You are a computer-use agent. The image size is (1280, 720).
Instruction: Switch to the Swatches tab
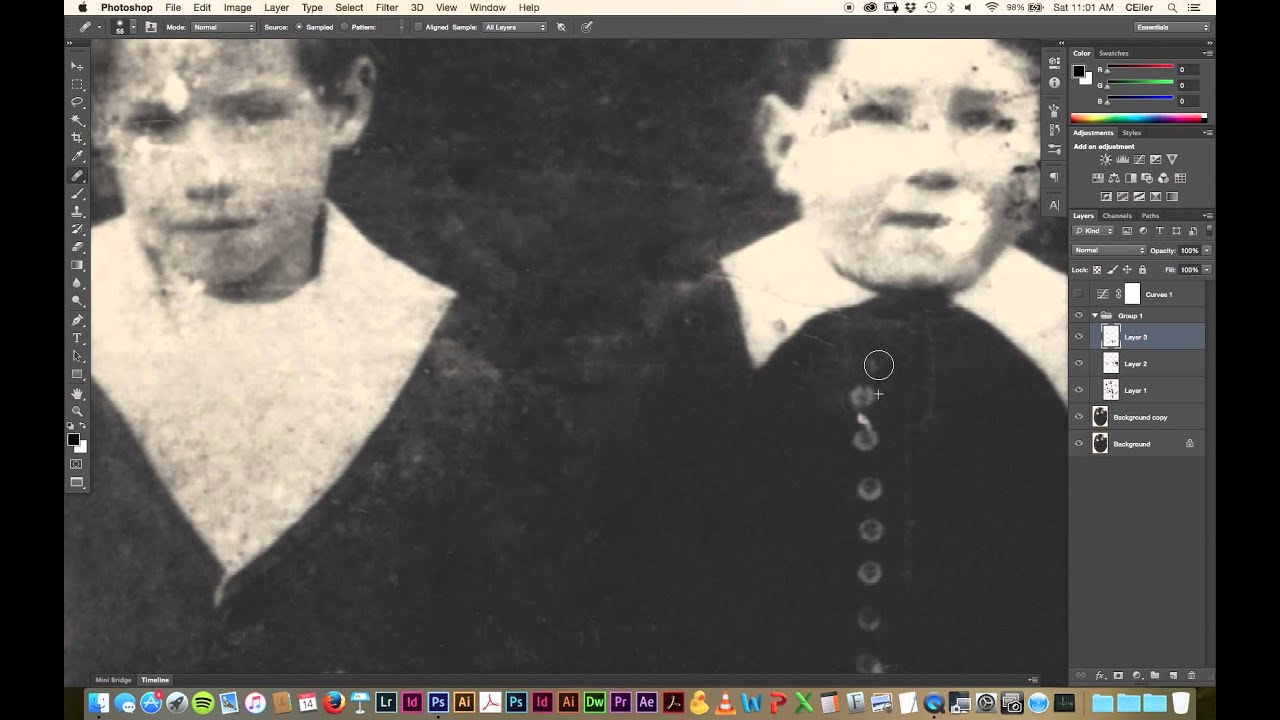[1113, 53]
